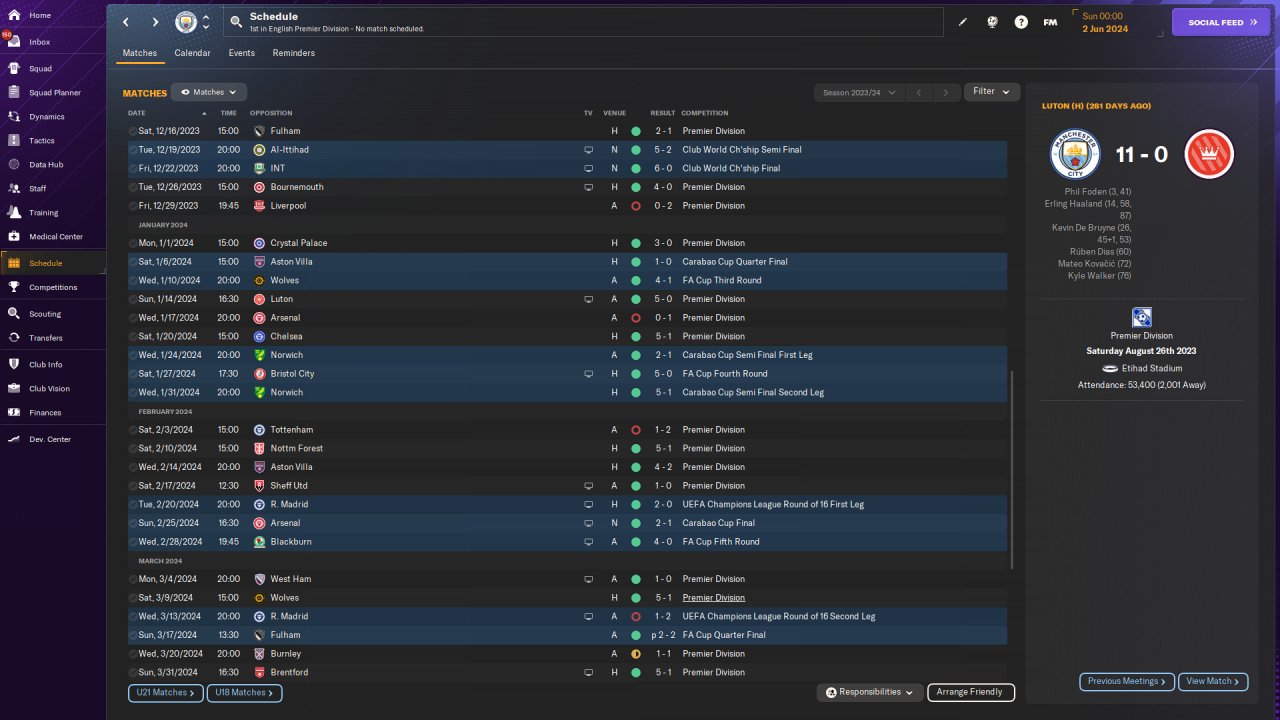1280x720 pixels.
Task: Click the Manchester City badge in top bar
Action: [x=186, y=22]
